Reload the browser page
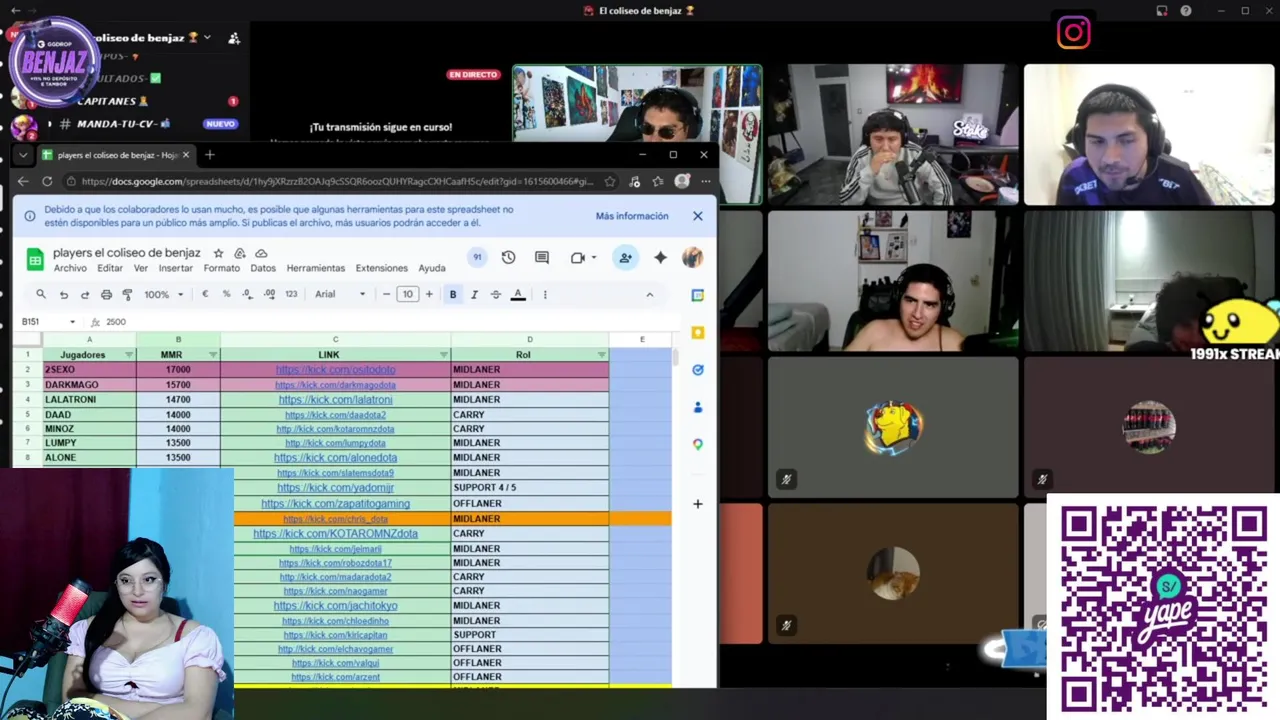 tap(47, 181)
